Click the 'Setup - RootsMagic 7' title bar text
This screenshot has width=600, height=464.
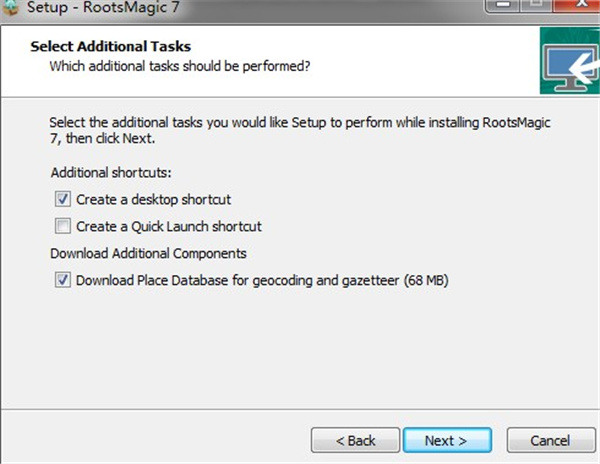click(103, 8)
